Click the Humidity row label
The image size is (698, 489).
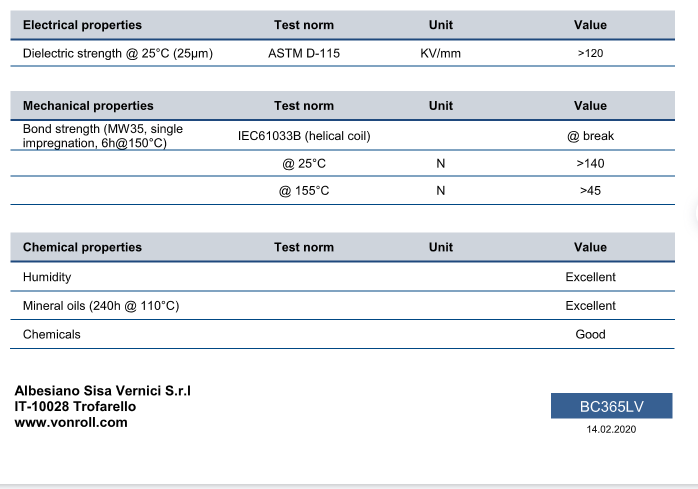pos(47,277)
